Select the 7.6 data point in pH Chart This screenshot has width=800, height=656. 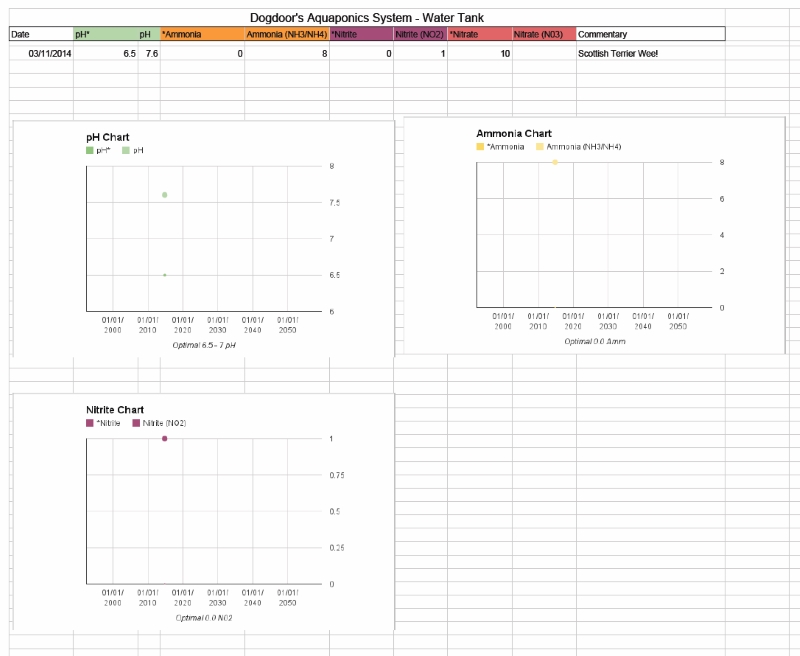pos(164,195)
